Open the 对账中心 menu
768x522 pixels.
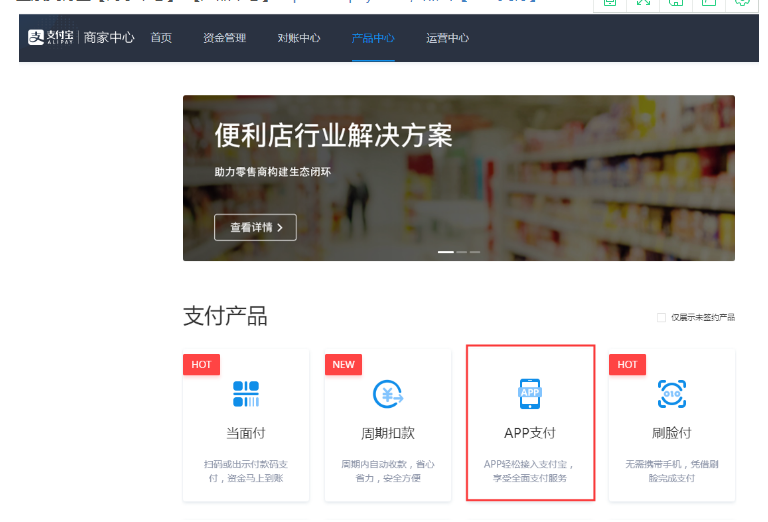coord(299,38)
